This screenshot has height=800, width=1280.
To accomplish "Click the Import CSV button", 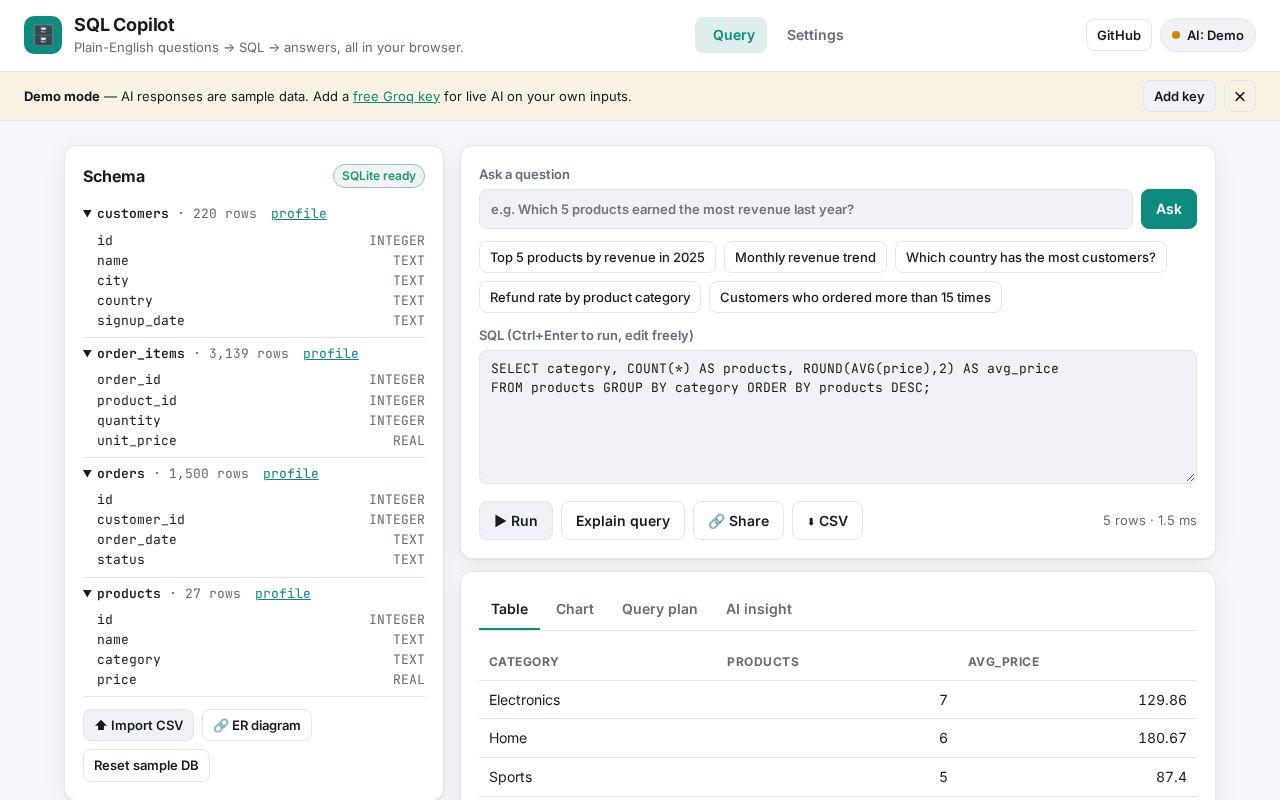I will [138, 725].
